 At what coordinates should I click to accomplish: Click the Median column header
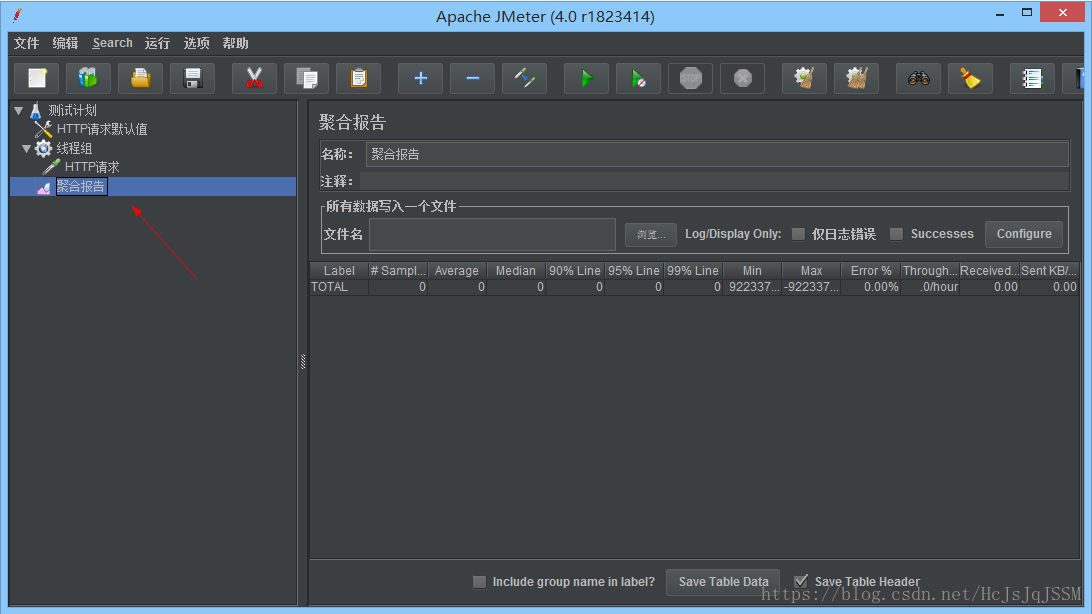click(x=516, y=271)
